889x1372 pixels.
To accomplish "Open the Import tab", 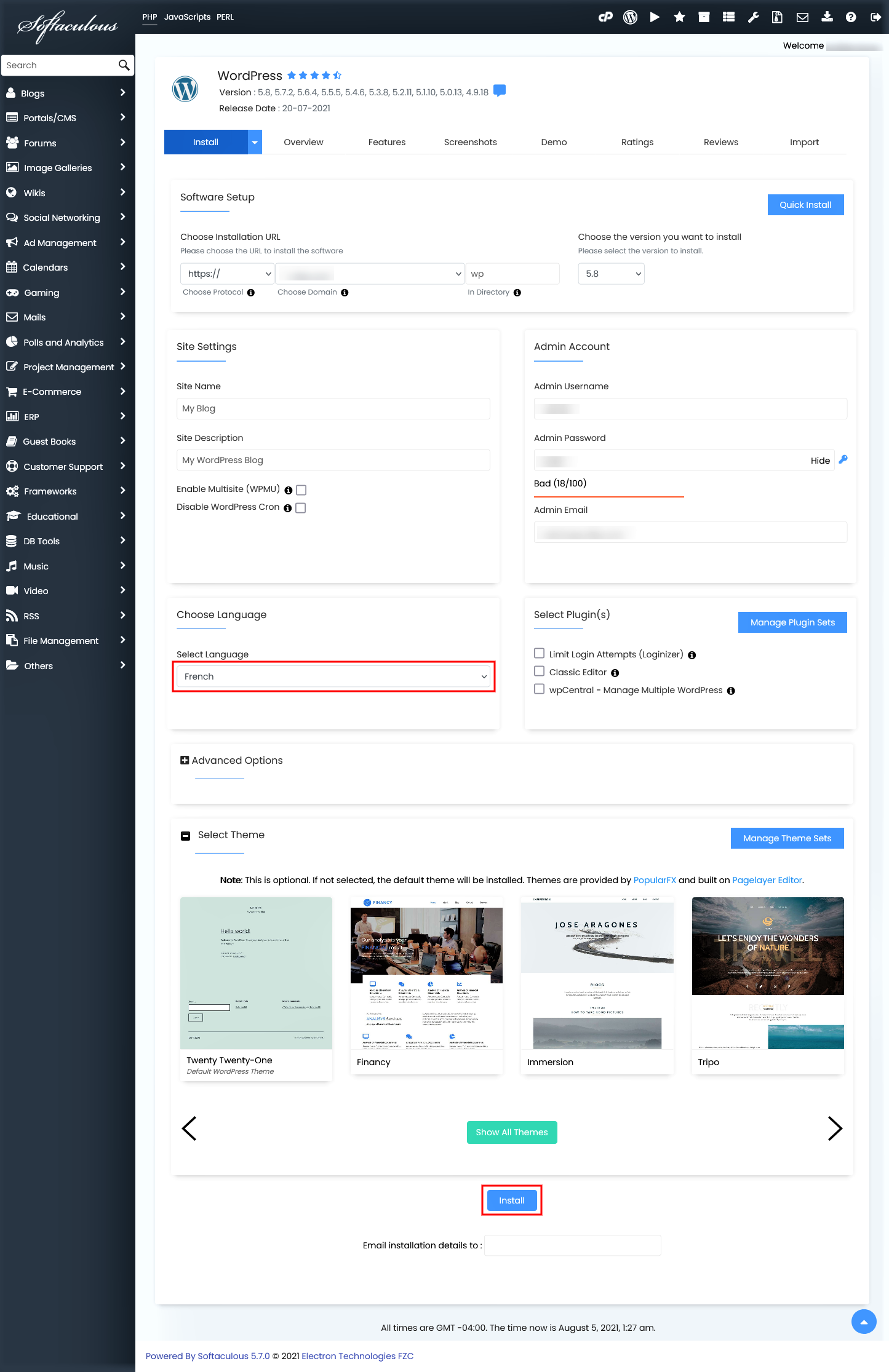I will 805,142.
